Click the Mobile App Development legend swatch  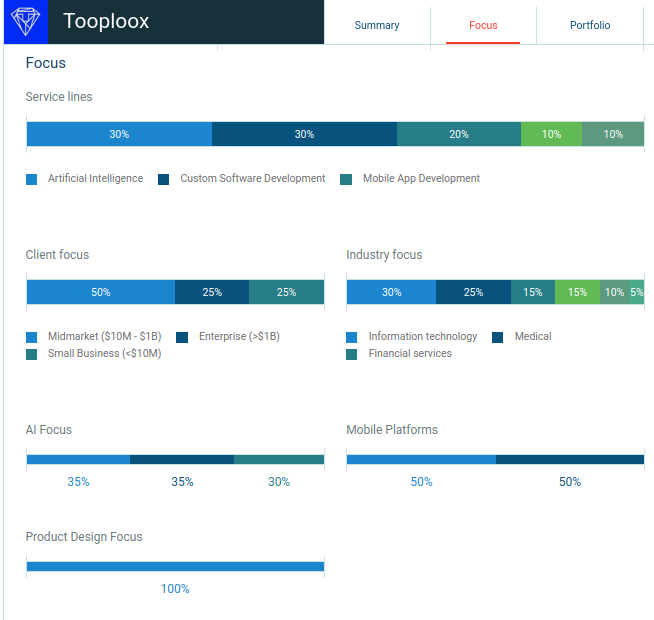(x=346, y=179)
